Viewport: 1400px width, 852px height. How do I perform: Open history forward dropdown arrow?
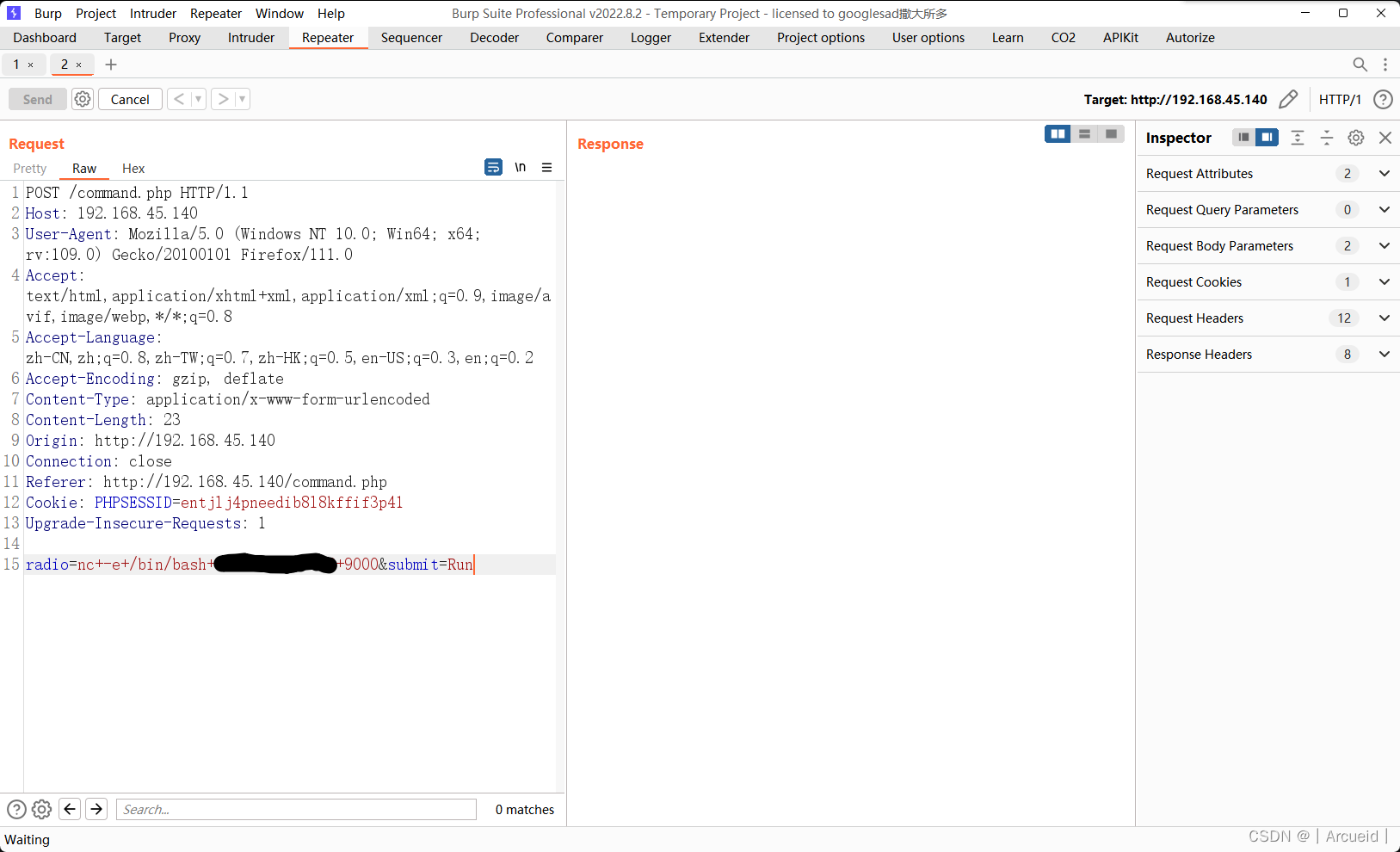(x=243, y=99)
